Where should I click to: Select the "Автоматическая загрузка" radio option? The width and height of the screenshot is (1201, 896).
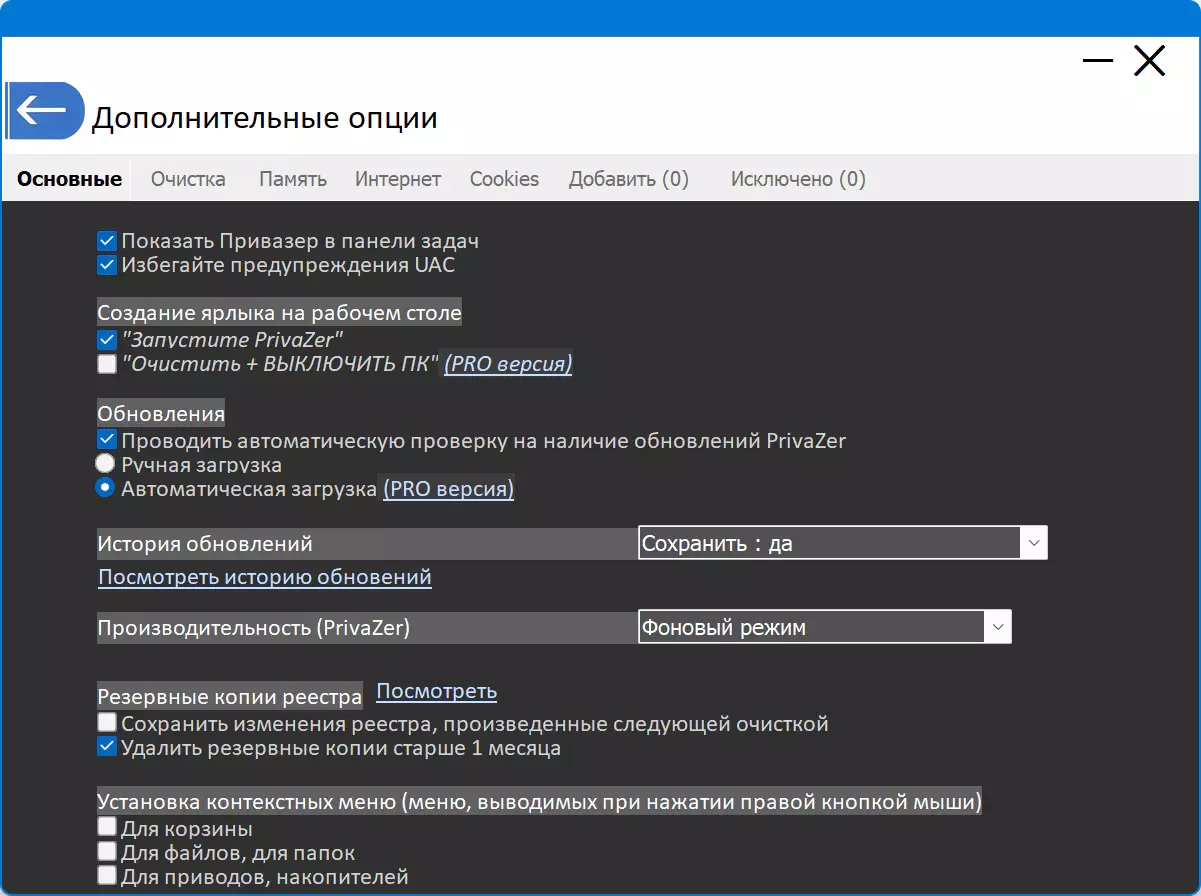[105, 488]
